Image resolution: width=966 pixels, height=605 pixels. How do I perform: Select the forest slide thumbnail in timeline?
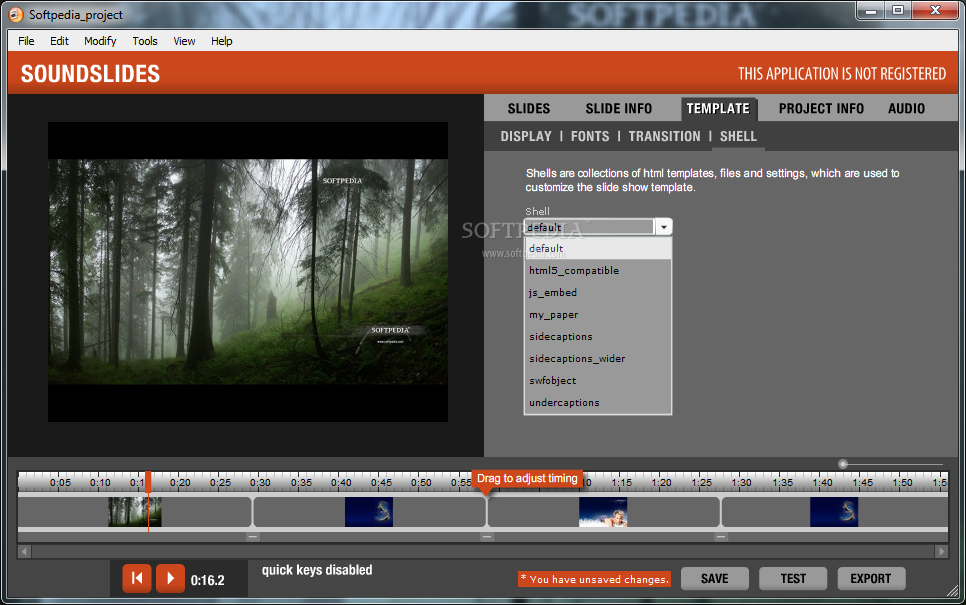[135, 512]
